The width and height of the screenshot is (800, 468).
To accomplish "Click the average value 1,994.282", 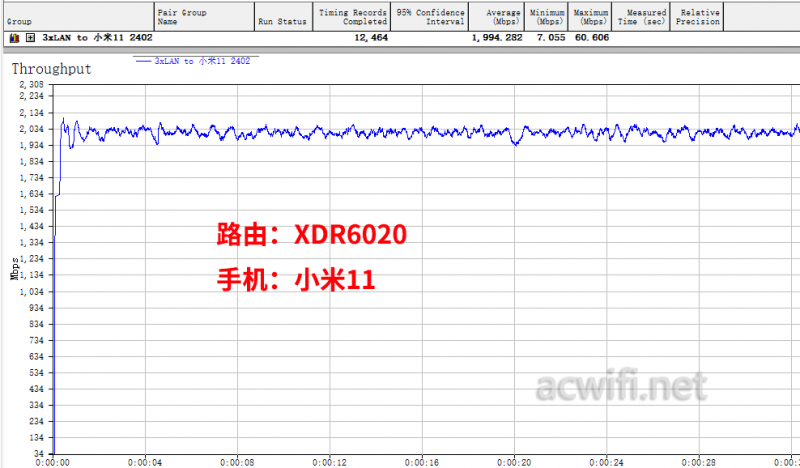I will 497,38.
